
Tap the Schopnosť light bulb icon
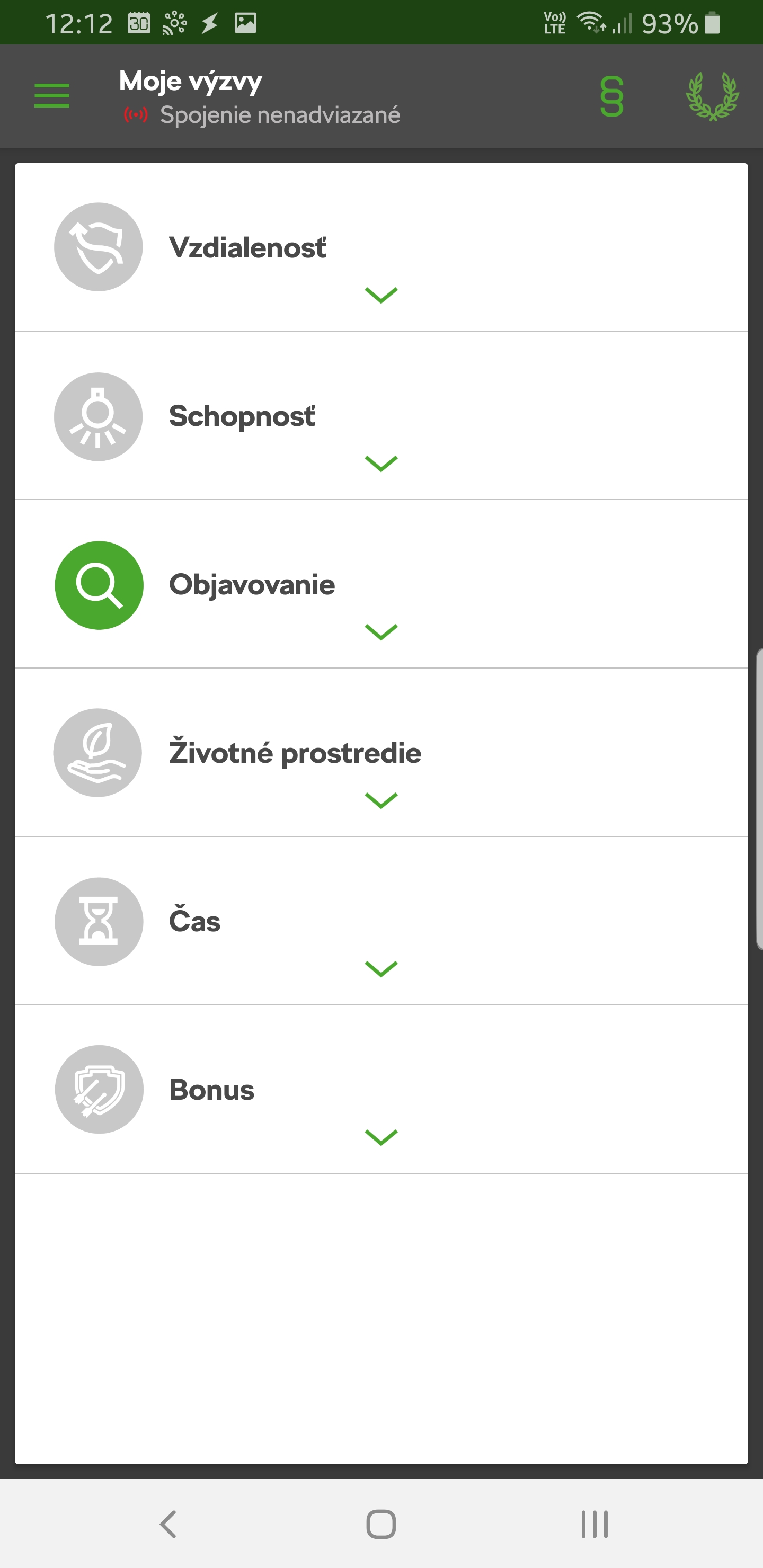pos(99,417)
